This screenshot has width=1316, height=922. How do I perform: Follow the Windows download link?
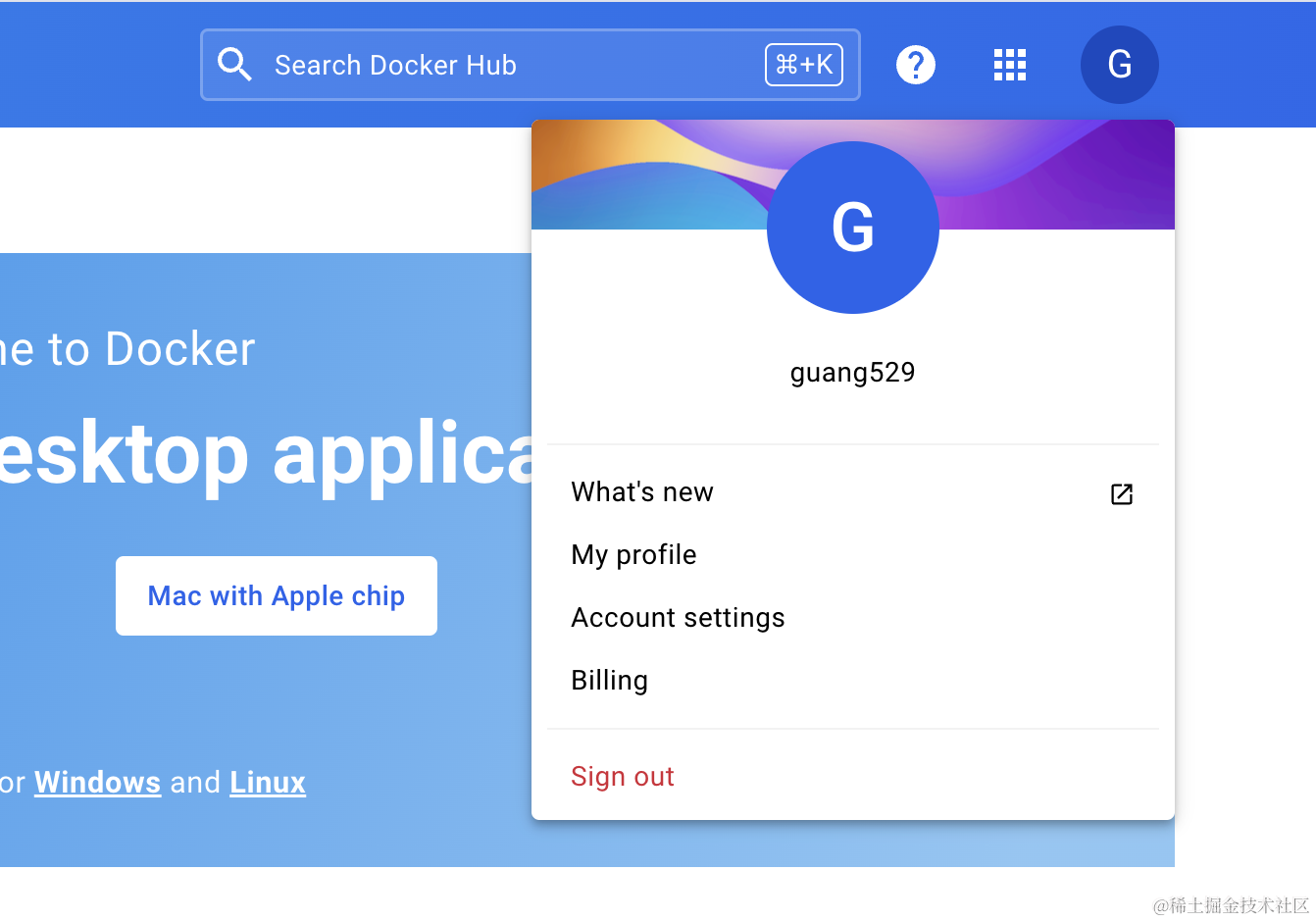98,783
